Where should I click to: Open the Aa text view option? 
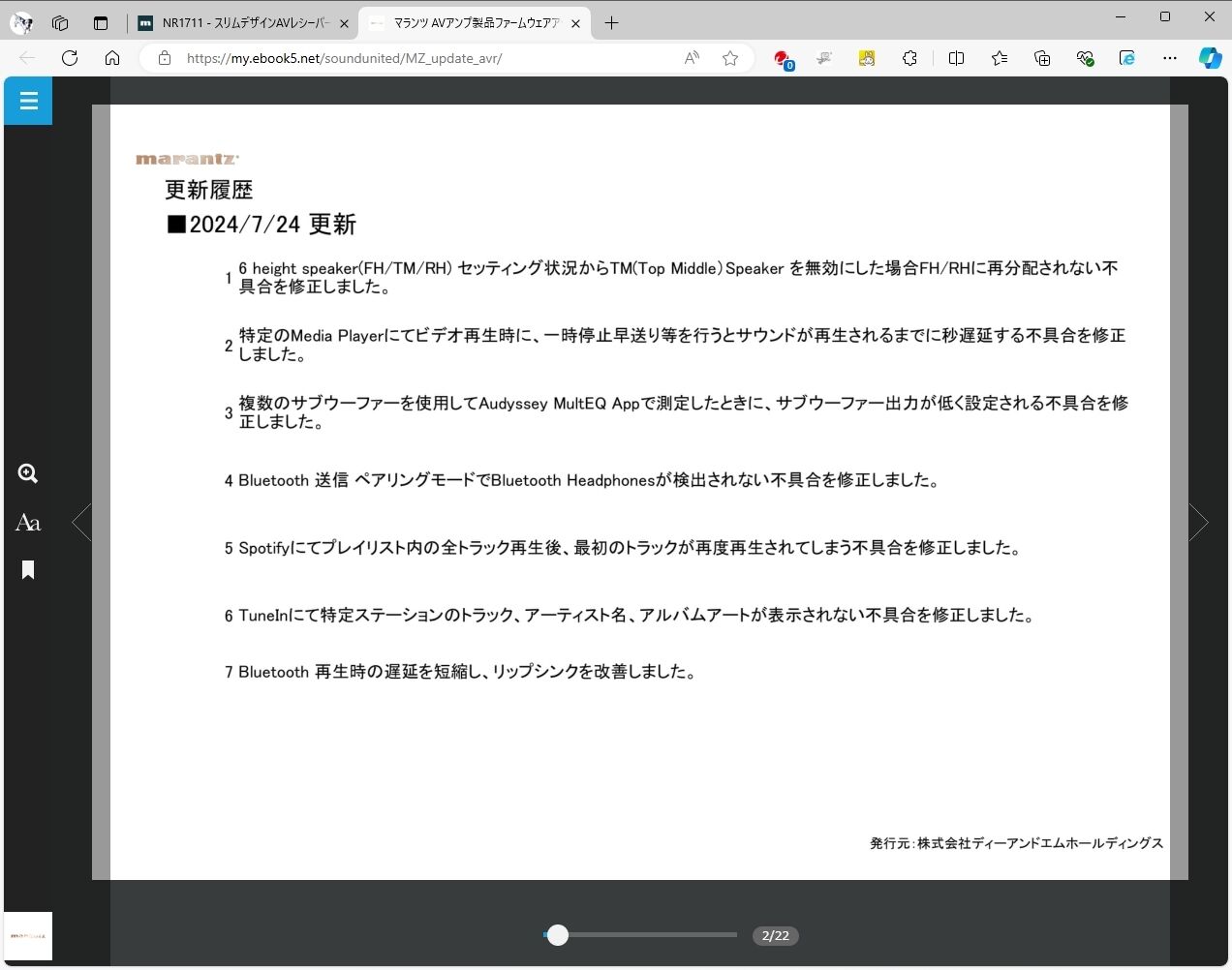[x=28, y=523]
